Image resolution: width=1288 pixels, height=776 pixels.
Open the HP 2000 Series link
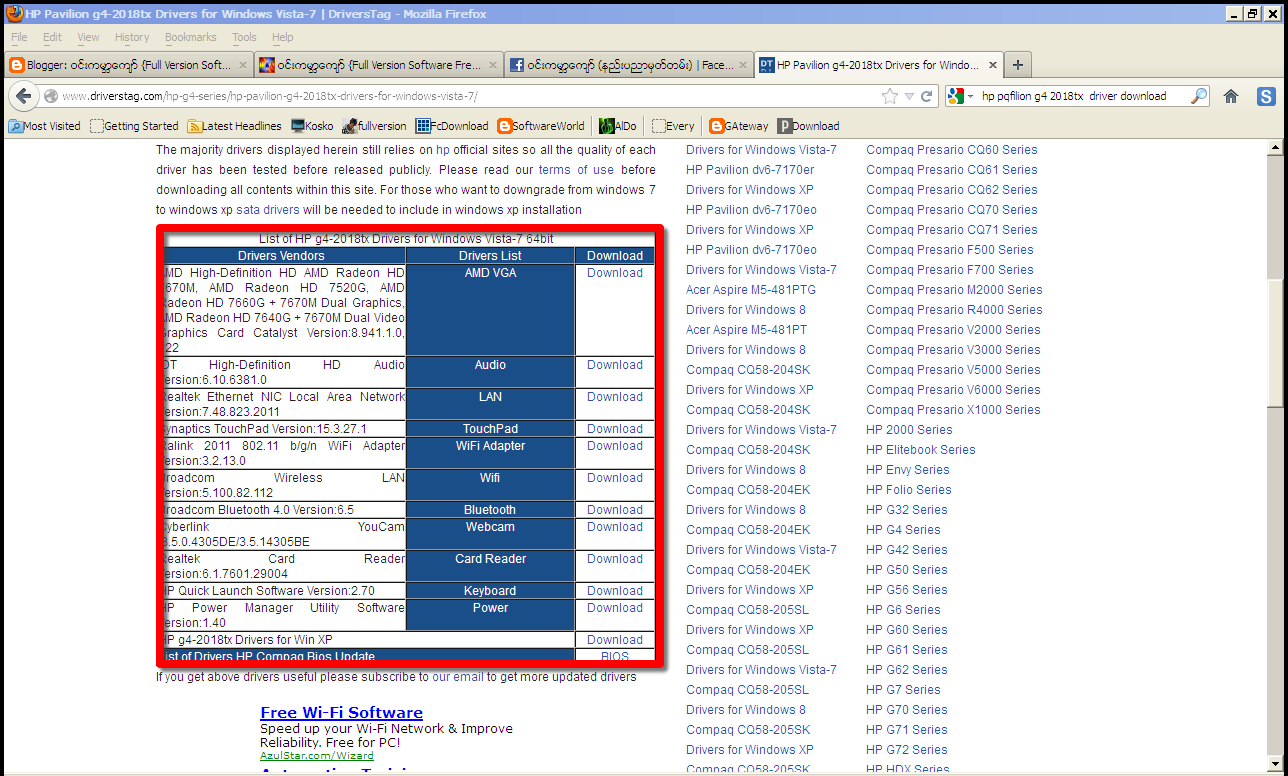tap(909, 430)
